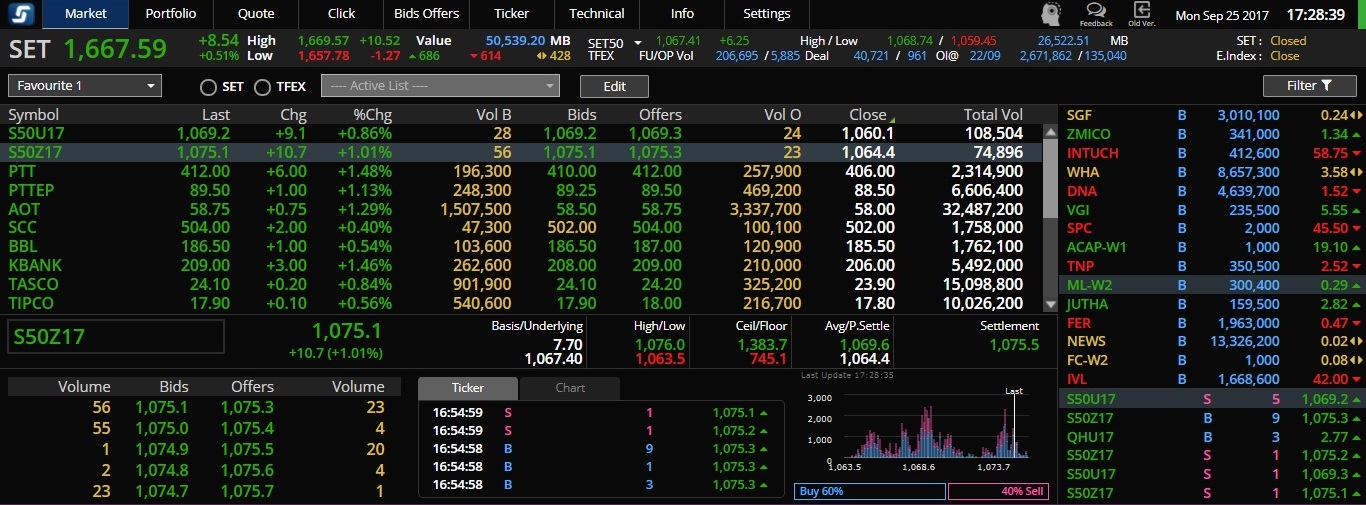Click the S50Z17 symbol input field
The width and height of the screenshot is (1366, 505).
coord(116,337)
